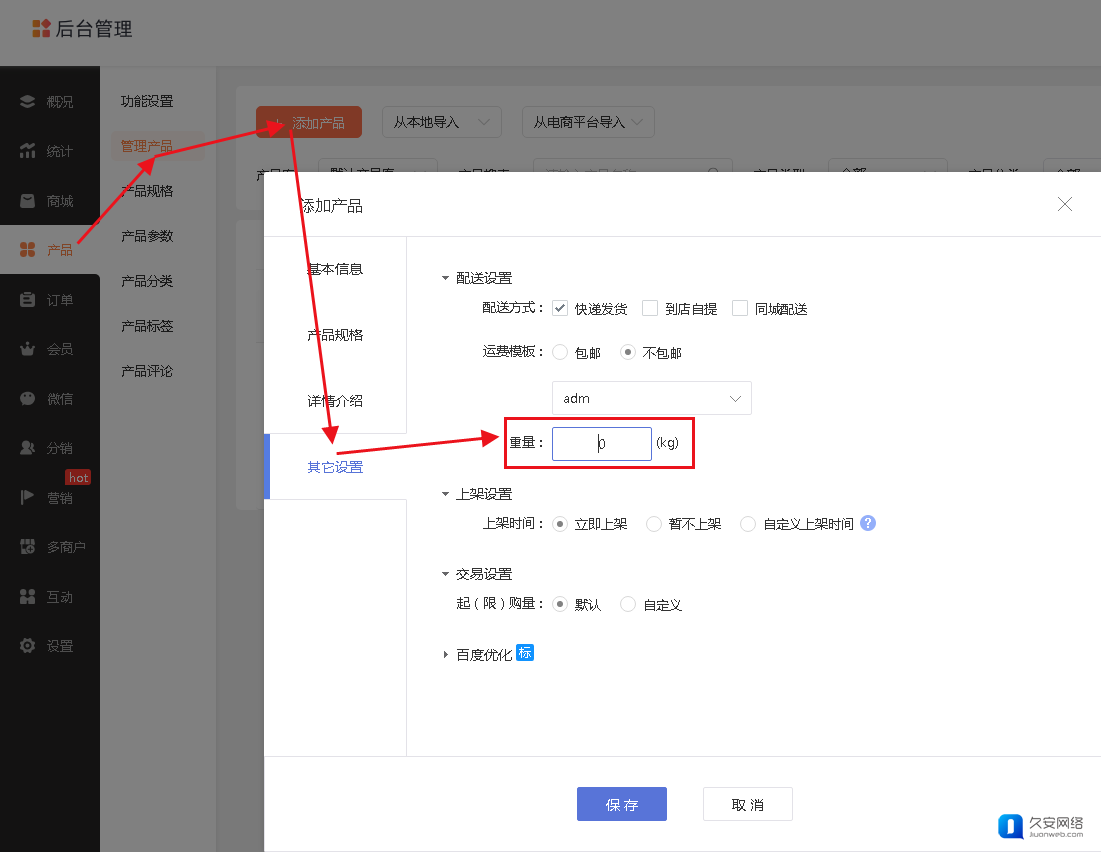Click the 重量 weight input field
The image size is (1101, 852).
[x=602, y=443]
